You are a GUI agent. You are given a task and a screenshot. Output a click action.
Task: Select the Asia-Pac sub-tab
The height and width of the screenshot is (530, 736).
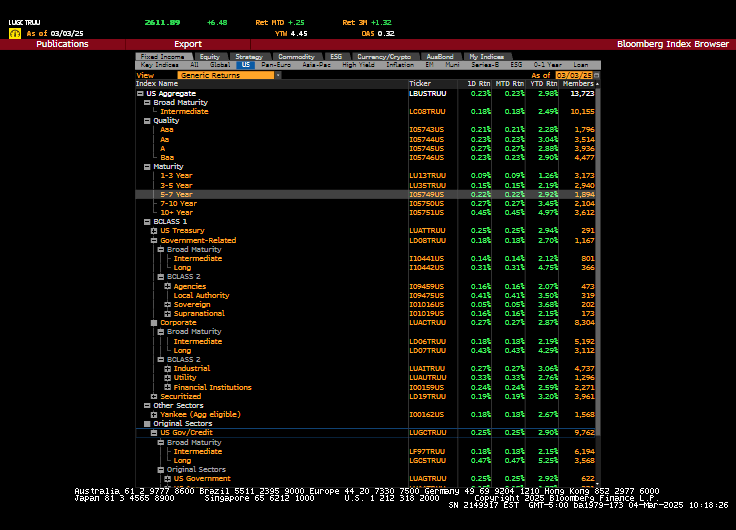[x=316, y=65]
